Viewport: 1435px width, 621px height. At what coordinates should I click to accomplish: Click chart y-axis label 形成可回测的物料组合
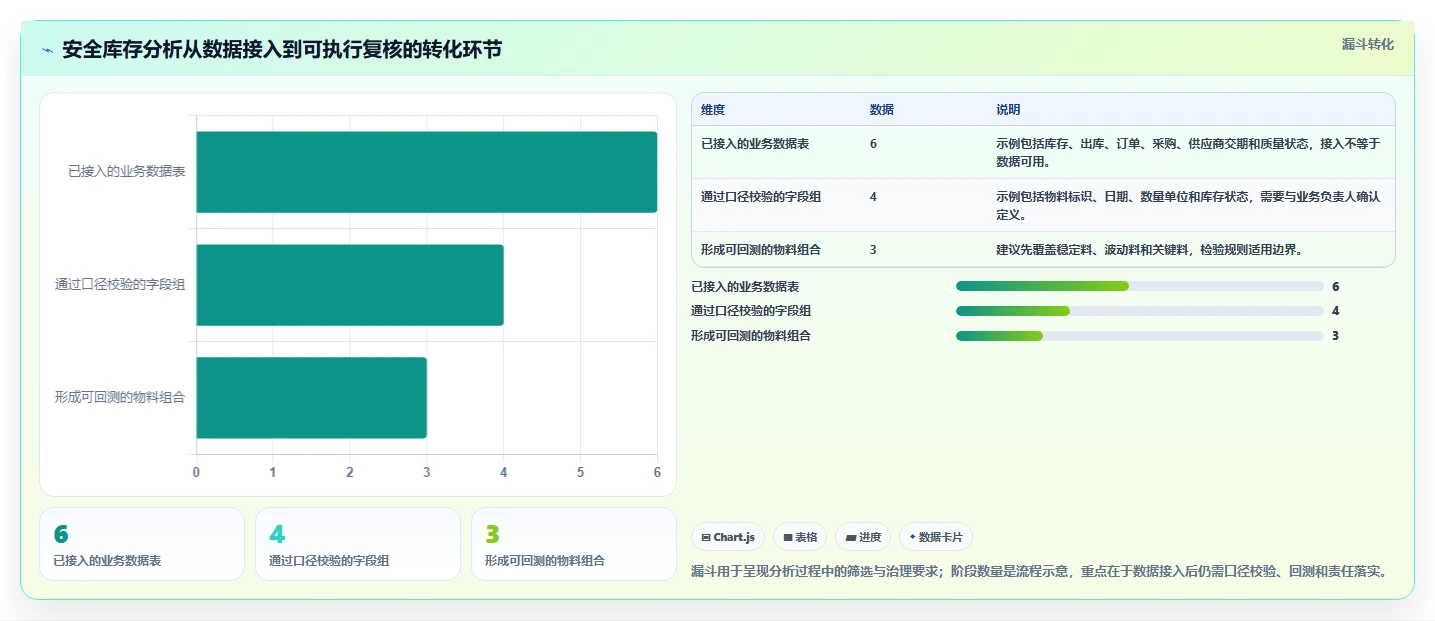tap(120, 397)
